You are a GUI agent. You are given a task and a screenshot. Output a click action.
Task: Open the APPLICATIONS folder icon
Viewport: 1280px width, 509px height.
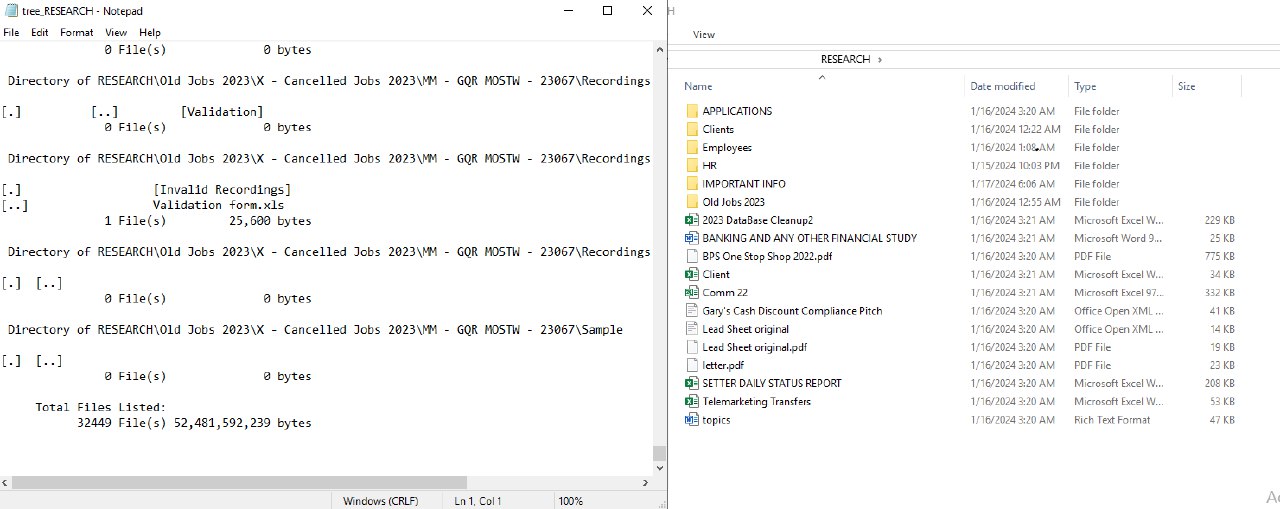[x=691, y=111]
